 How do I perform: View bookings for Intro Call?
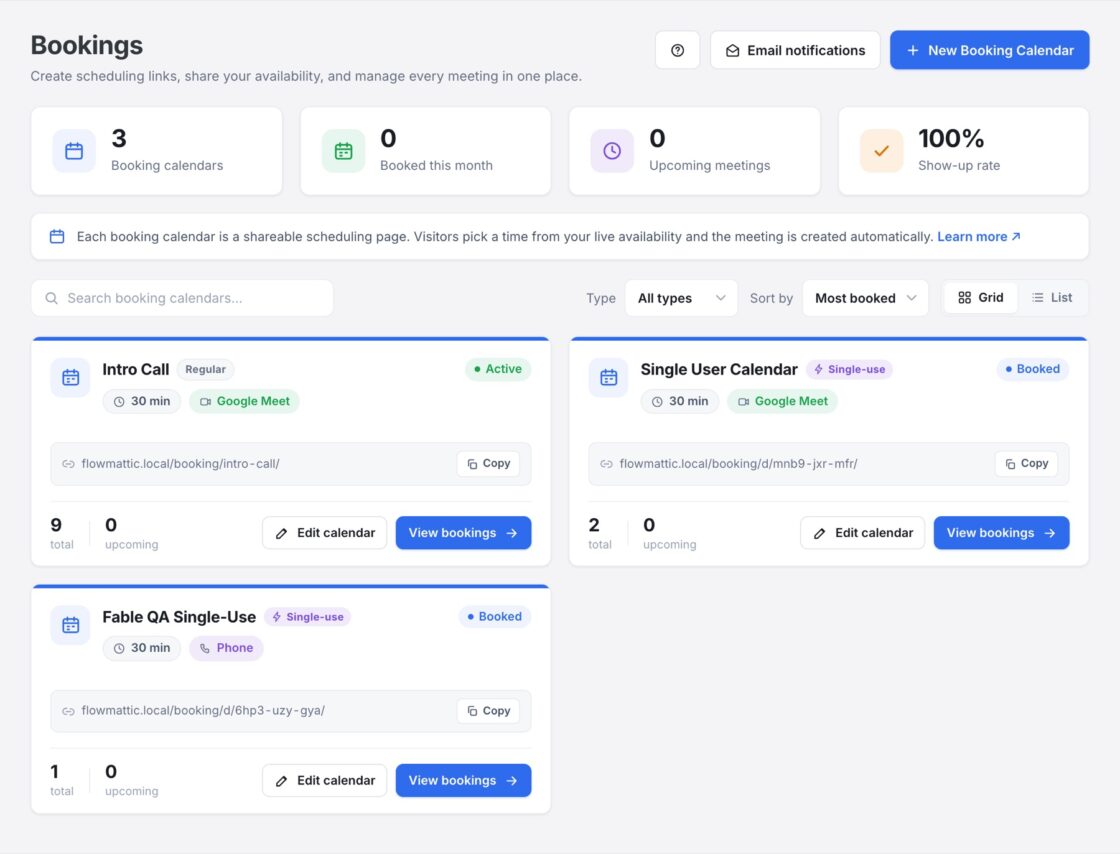464,533
